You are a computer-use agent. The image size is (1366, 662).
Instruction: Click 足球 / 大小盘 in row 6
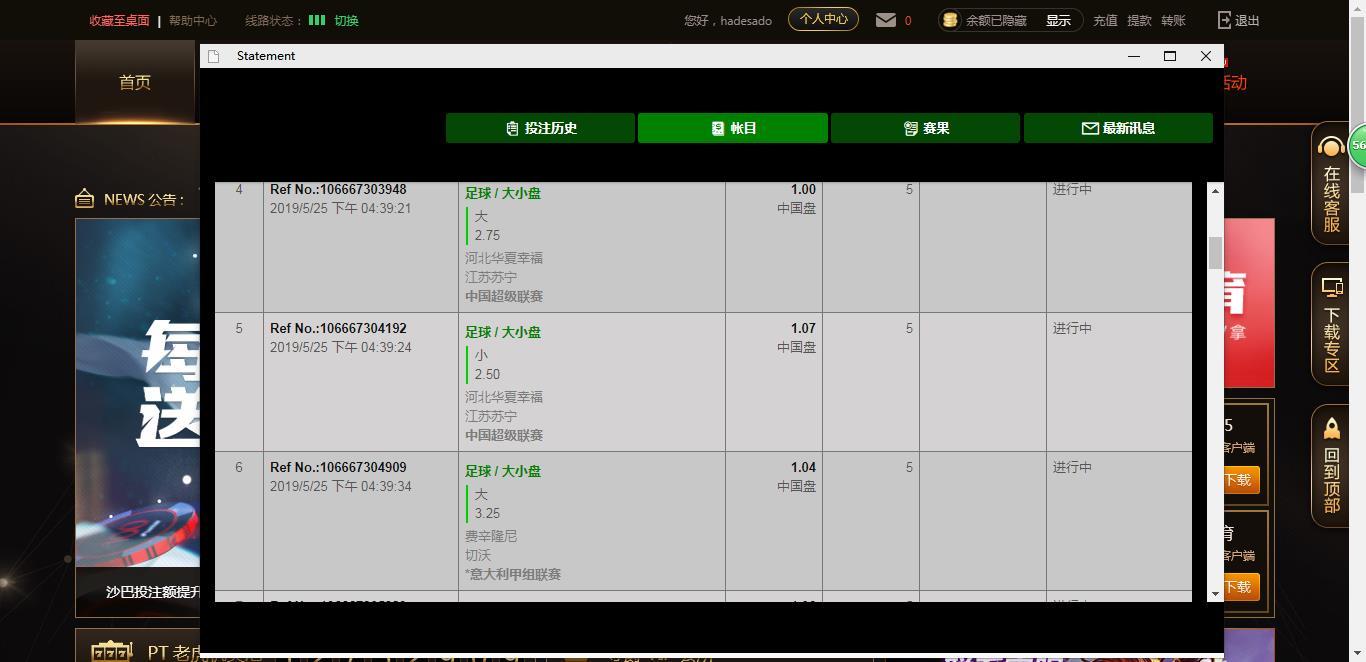pyautogui.click(x=503, y=471)
